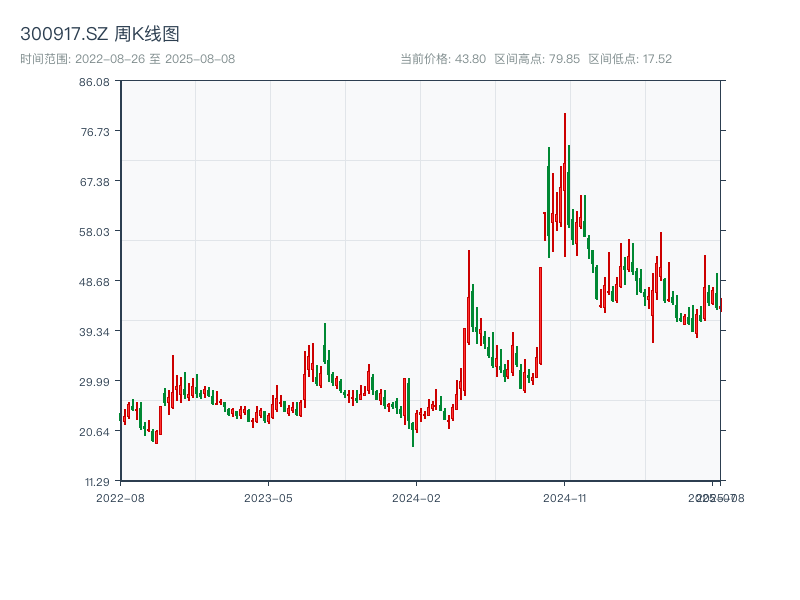
Task: Click the chart title 300917.SZ 周K线图
Action: click(x=100, y=34)
